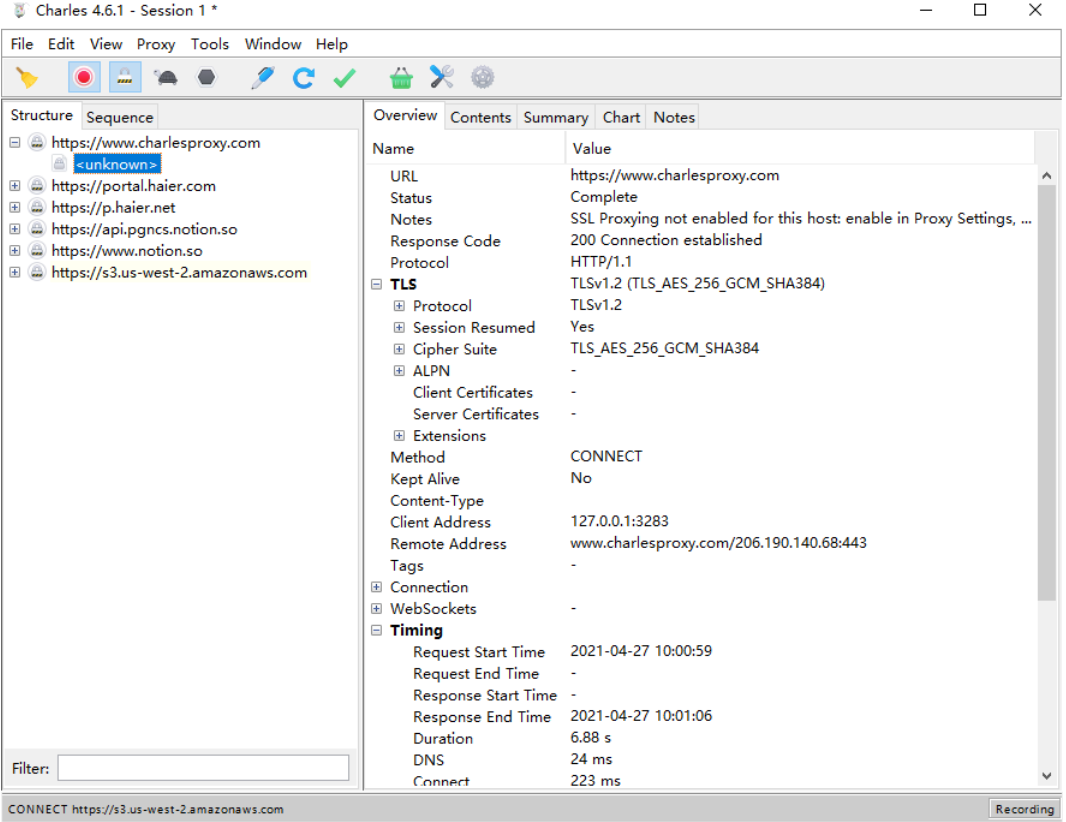
Task: Expand the Extensions row
Action: click(x=399, y=436)
